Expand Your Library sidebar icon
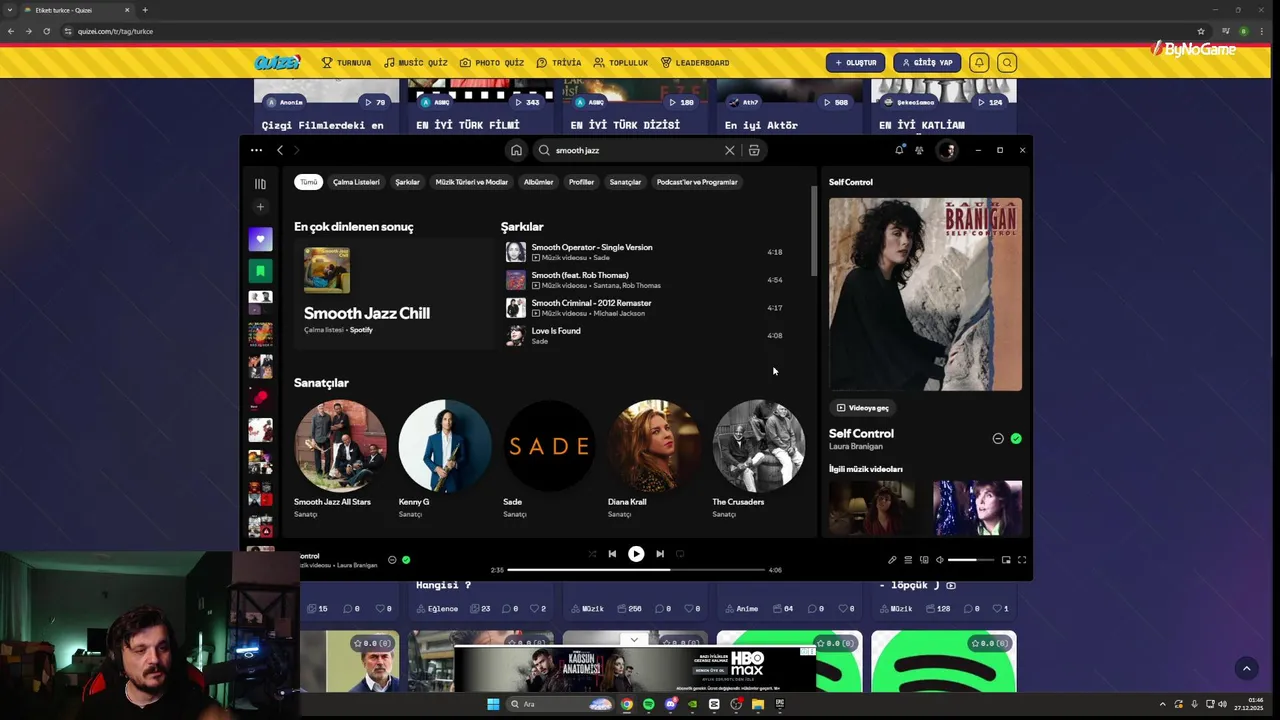This screenshot has width=1280, height=720. [260, 184]
